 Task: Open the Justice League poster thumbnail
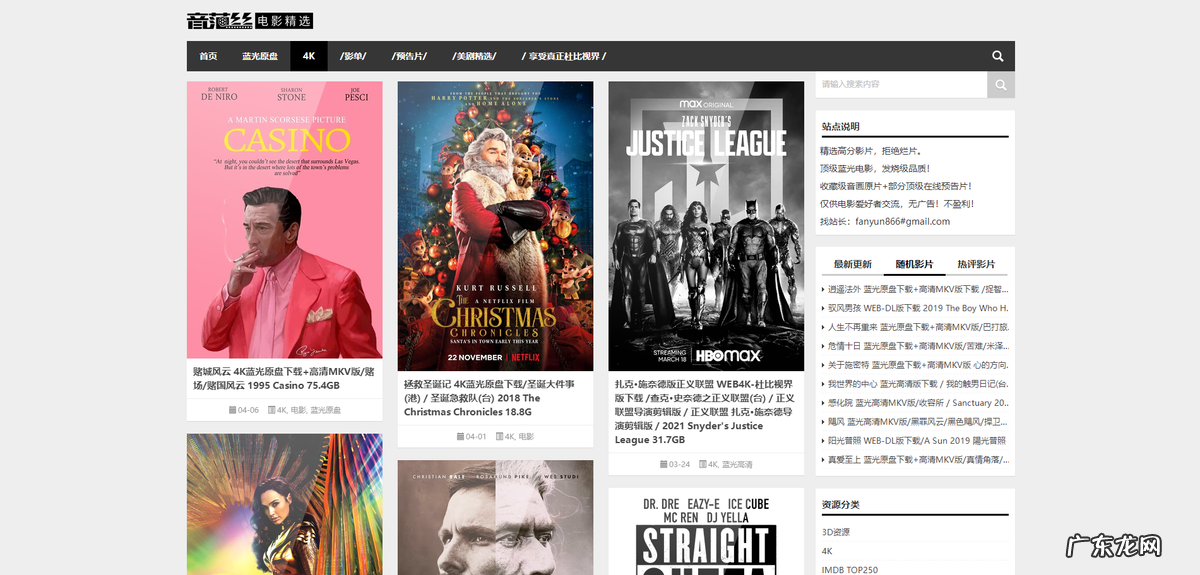(x=706, y=226)
